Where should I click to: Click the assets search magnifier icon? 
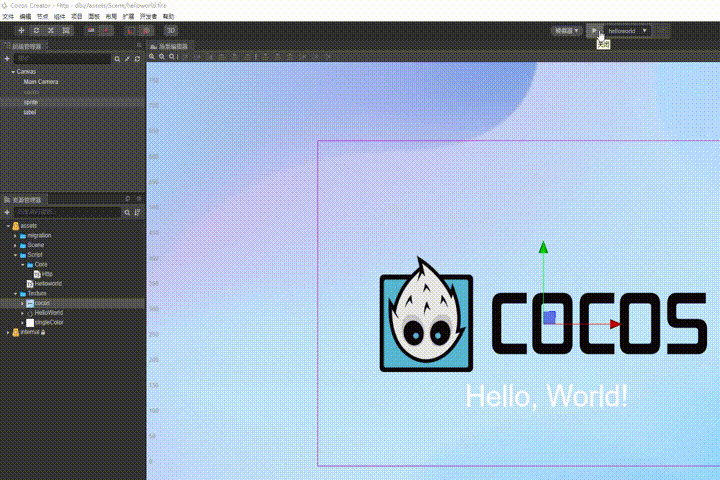pyautogui.click(x=127, y=212)
